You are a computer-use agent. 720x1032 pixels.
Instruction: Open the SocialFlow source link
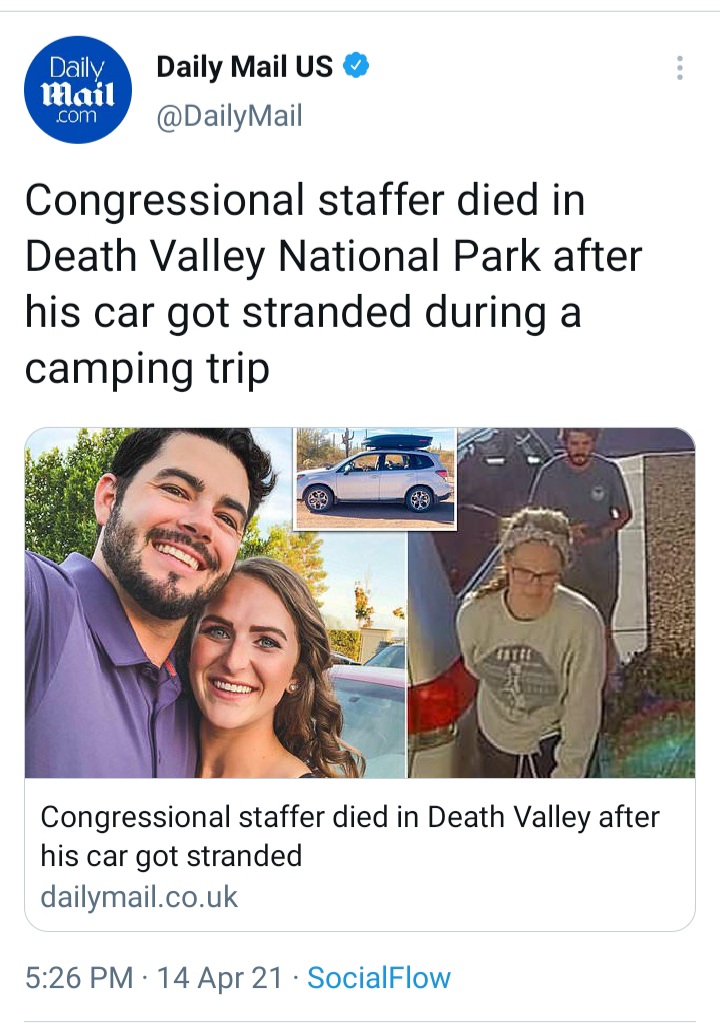pos(379,978)
